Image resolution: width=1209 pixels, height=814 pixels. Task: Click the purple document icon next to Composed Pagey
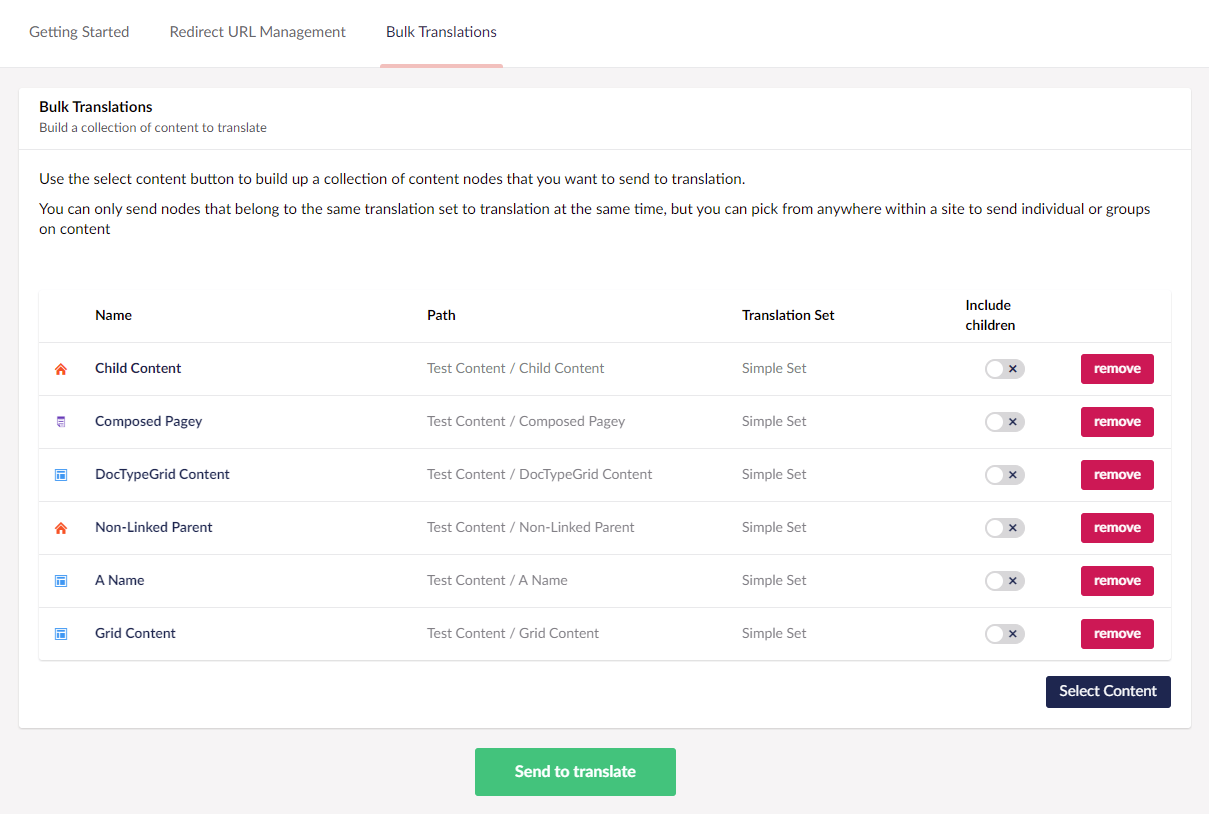click(x=61, y=421)
